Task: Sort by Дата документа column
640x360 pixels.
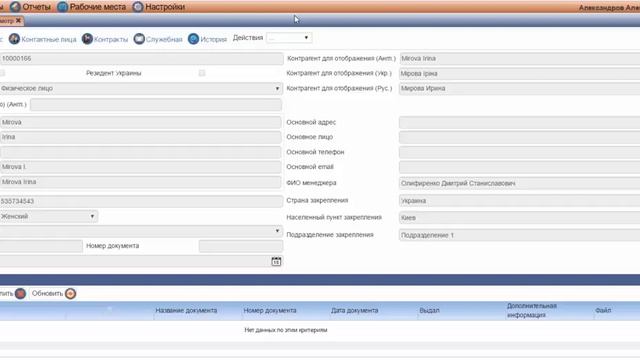Action: point(354,311)
